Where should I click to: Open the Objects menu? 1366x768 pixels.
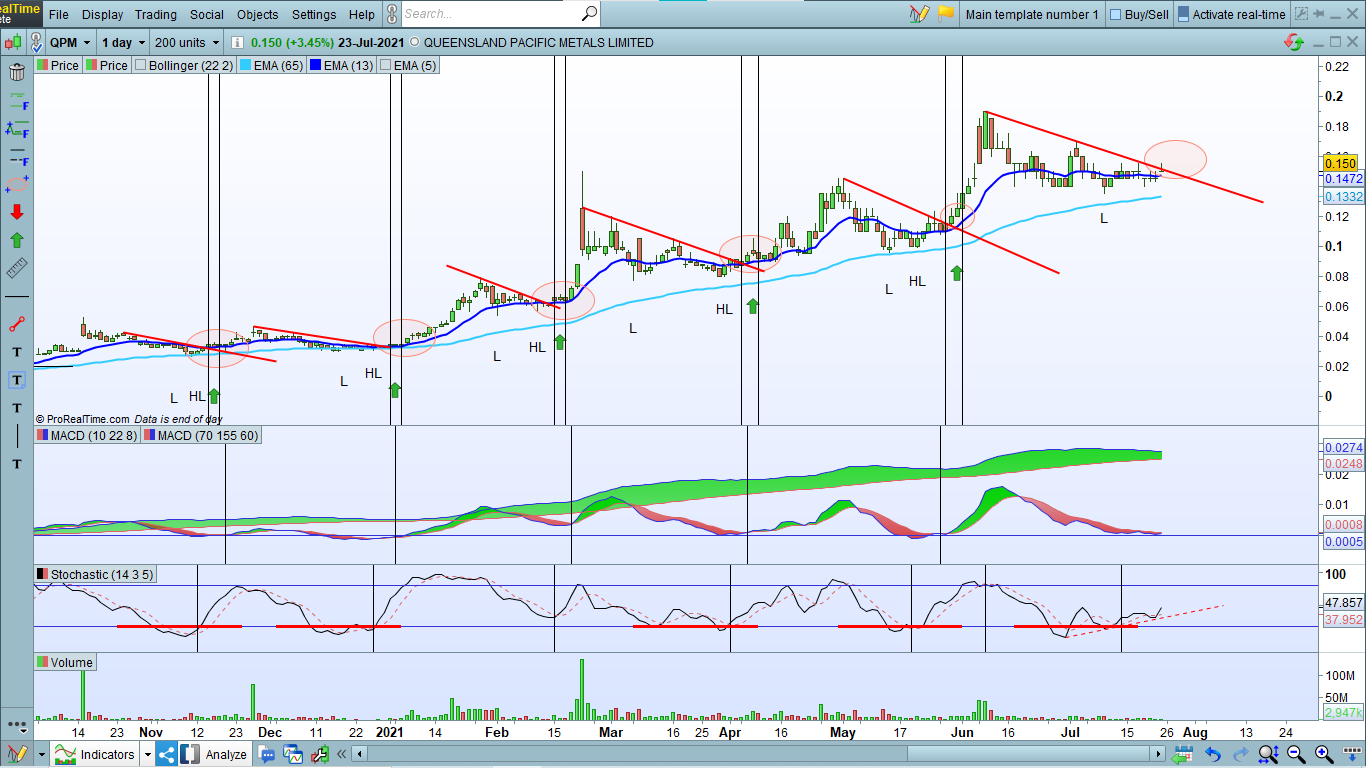click(x=258, y=14)
